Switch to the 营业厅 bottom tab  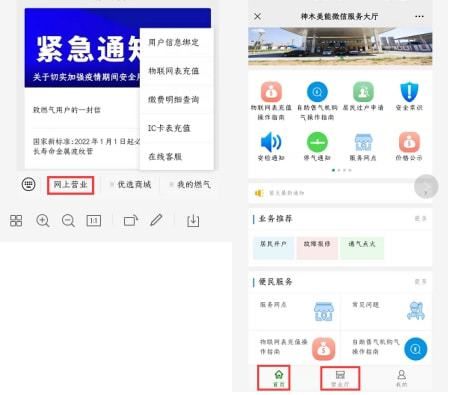pyautogui.click(x=340, y=378)
